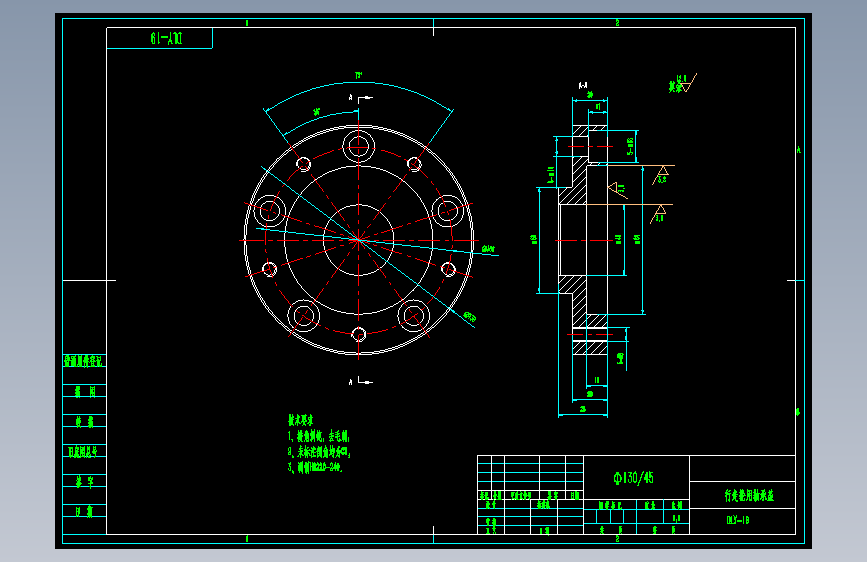This screenshot has height=562, width=867.
Task: Click the Φ130/45 text in title block
Action: point(634,478)
